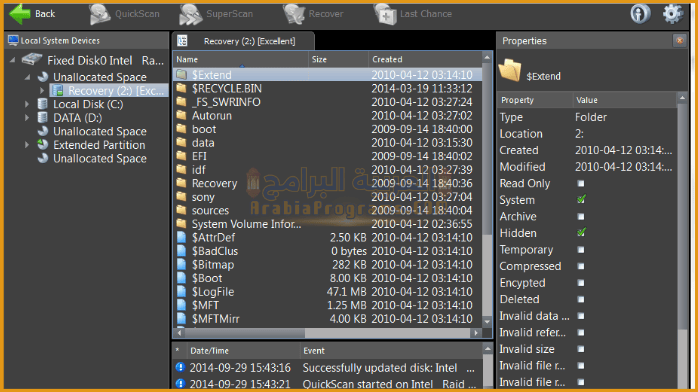This screenshot has height=392, width=698.
Task: Click the $MFTMirr file icon
Action: point(181,319)
